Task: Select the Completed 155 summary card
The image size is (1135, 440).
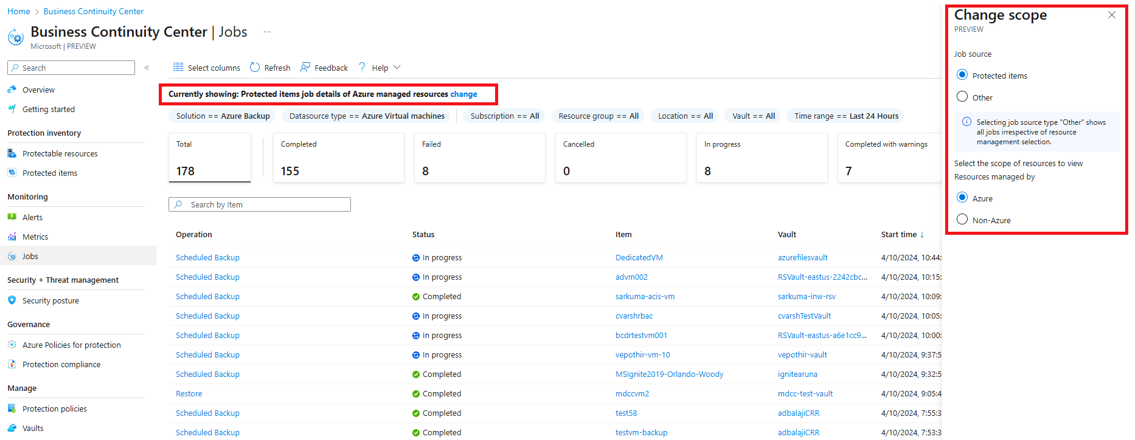Action: (339, 158)
